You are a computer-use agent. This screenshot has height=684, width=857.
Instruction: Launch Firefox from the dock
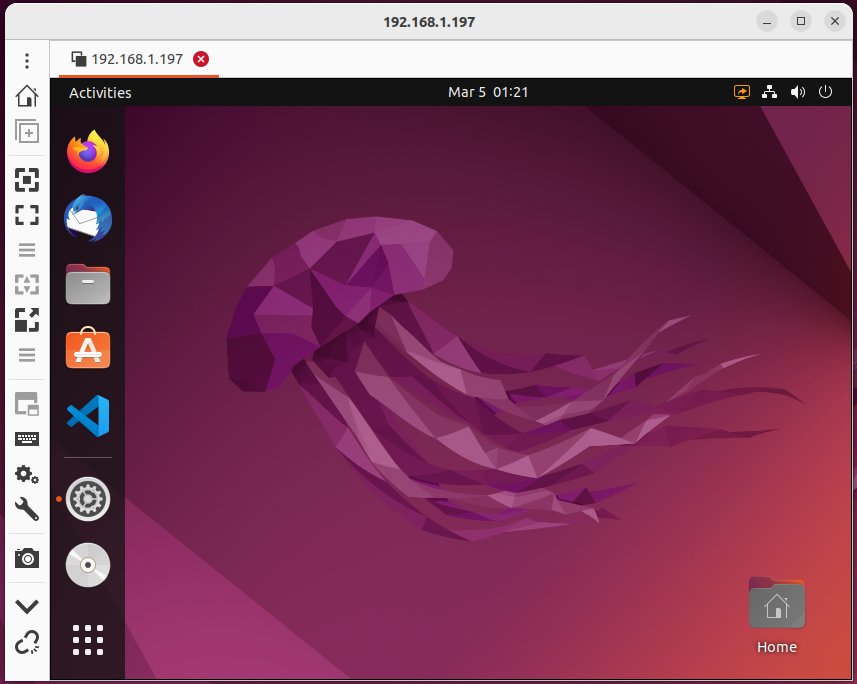click(x=88, y=151)
